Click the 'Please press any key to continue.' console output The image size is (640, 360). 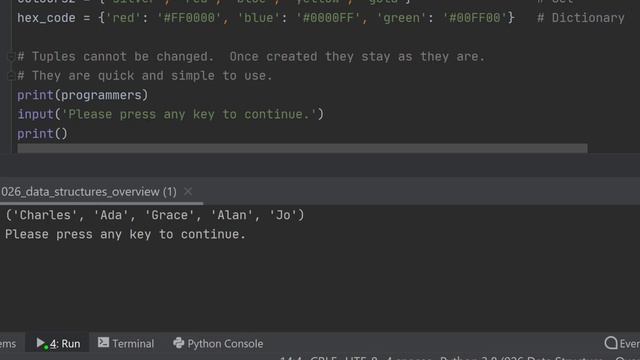[126, 234]
